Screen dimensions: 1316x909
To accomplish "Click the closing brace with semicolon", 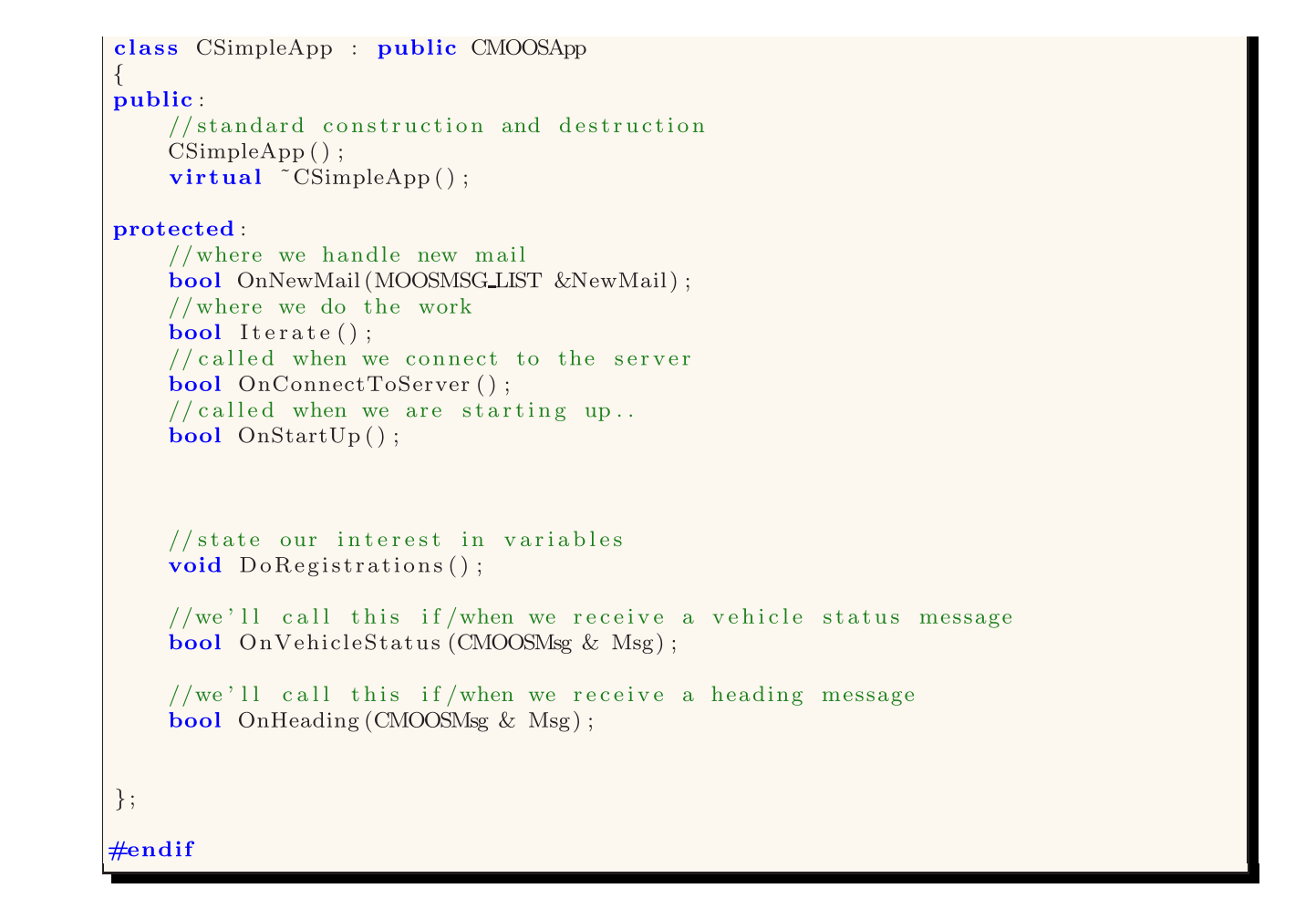I will click(x=122, y=799).
